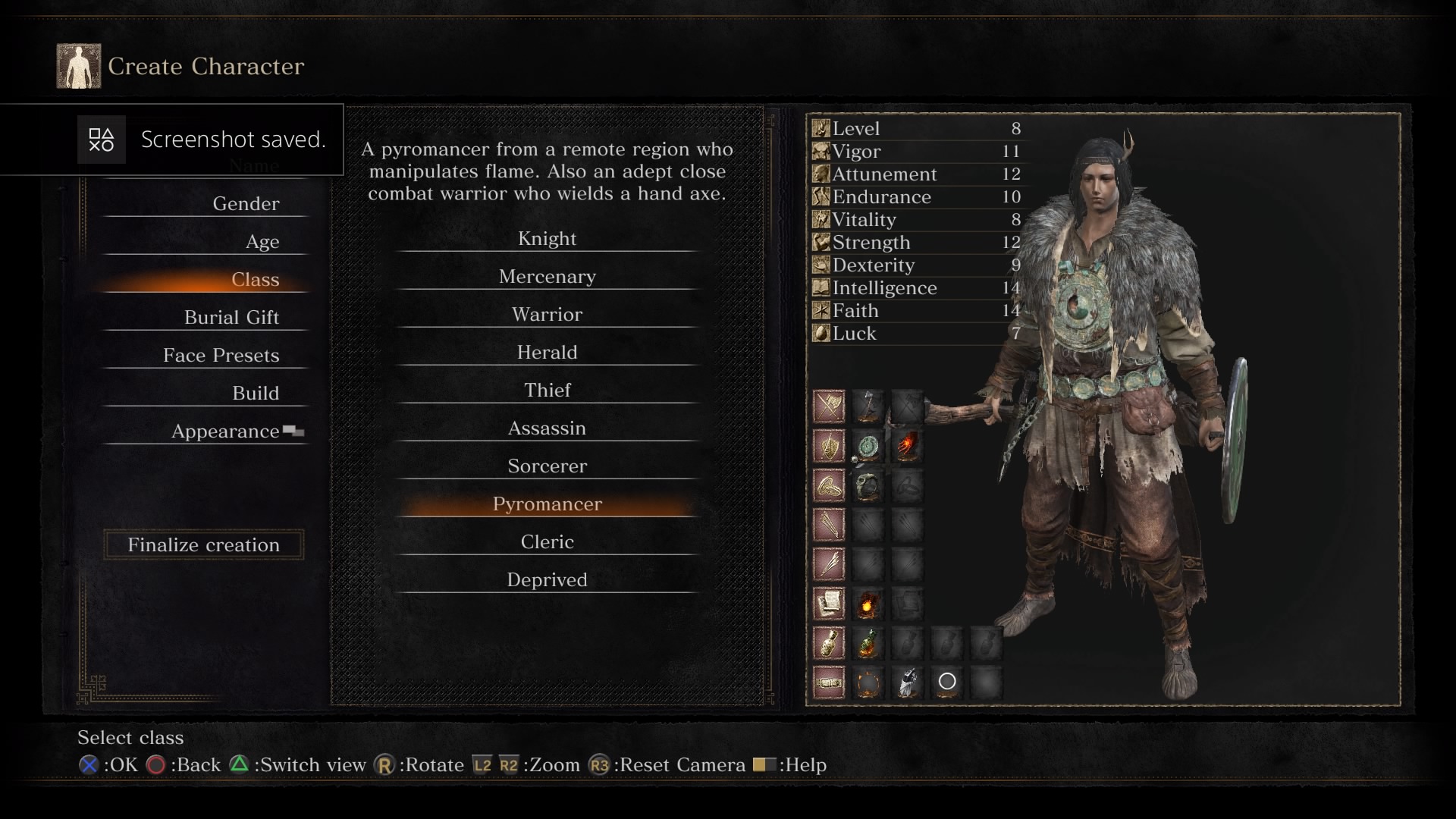
Task: Click the Intelligence stat row
Action: [x=917, y=288]
